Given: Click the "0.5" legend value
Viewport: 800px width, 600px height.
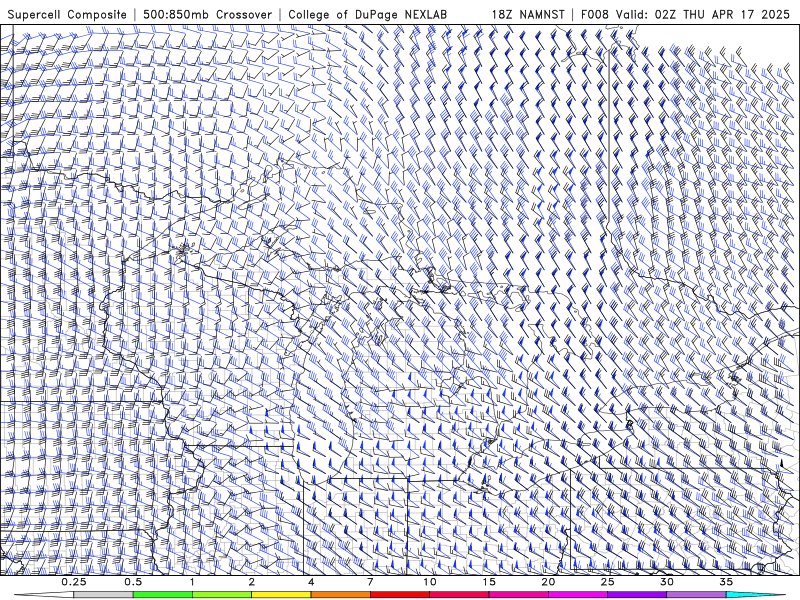Looking at the screenshot, I should (133, 582).
